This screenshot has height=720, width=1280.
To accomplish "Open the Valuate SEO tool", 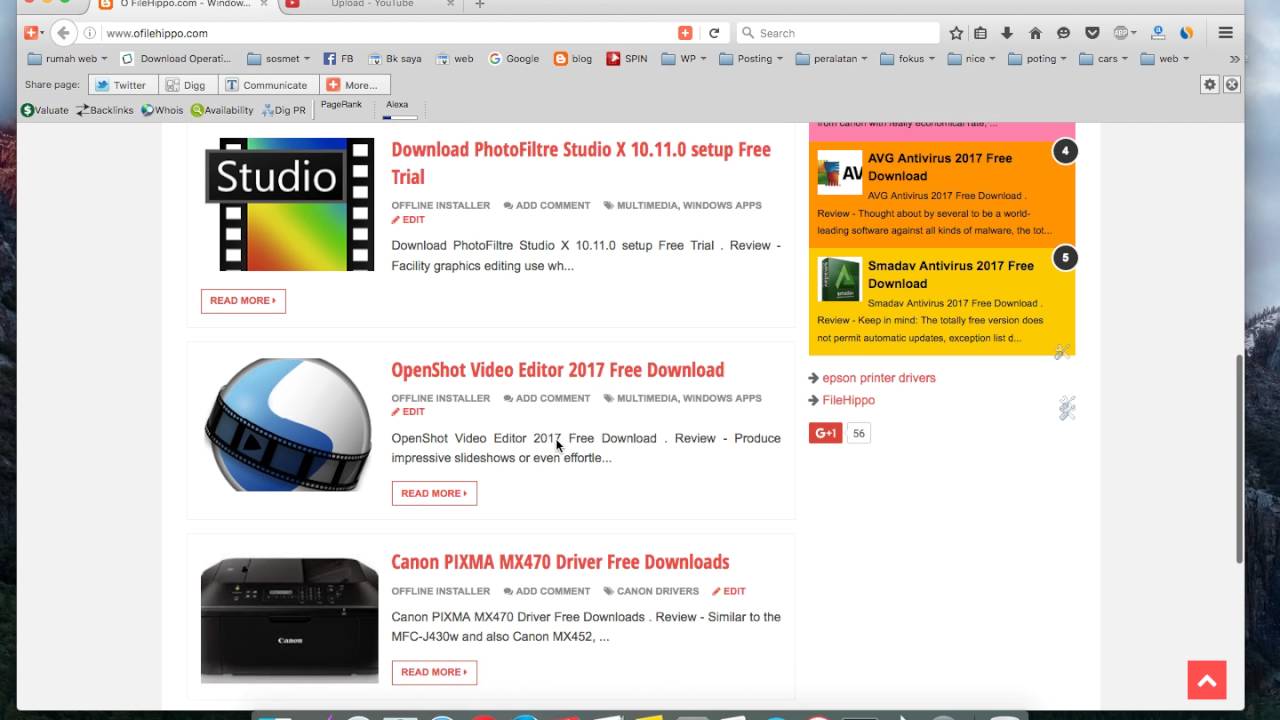I will (x=45, y=110).
